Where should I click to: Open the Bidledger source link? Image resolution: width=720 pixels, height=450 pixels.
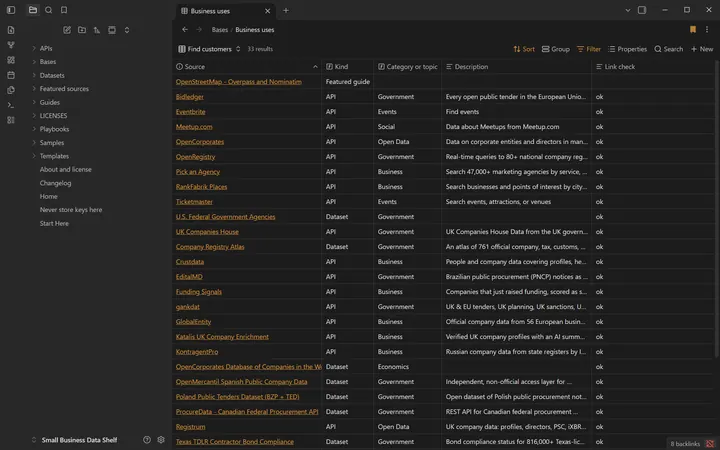click(x=189, y=97)
